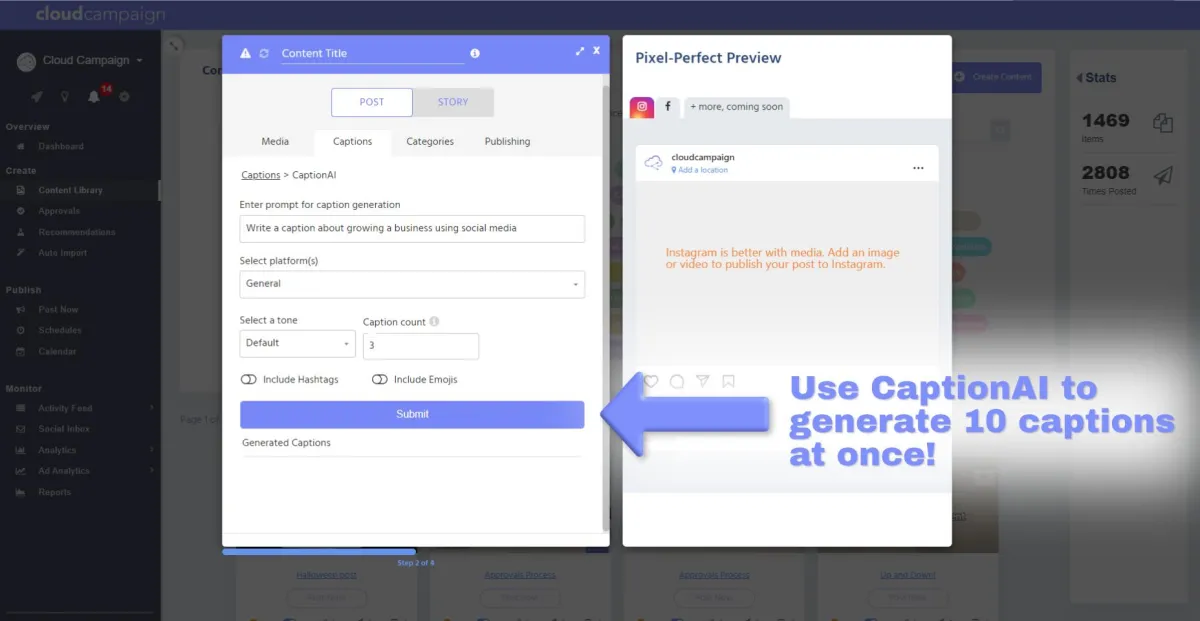Select the Facebook preview icon
Screen dimensions: 1200x621
click(668, 107)
